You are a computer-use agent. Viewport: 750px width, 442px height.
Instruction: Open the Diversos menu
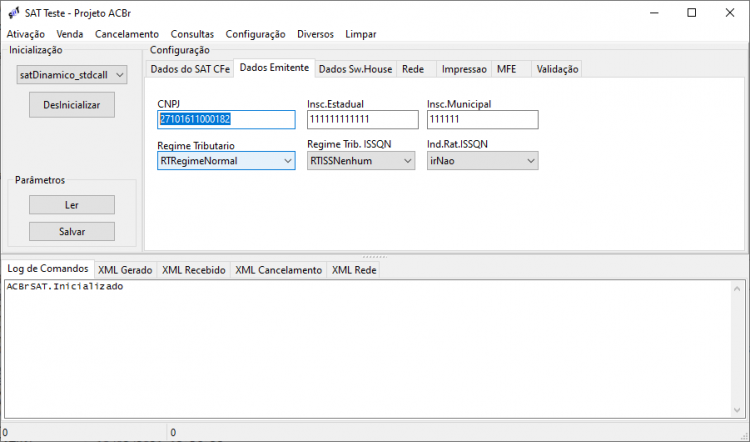(x=315, y=34)
